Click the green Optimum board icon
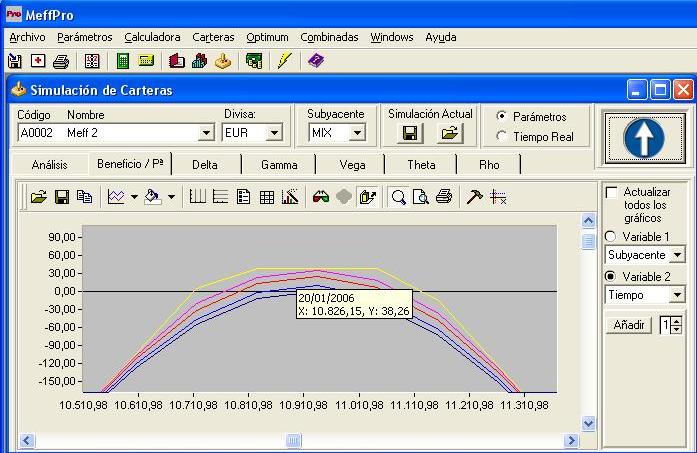The image size is (697, 453). [254, 61]
